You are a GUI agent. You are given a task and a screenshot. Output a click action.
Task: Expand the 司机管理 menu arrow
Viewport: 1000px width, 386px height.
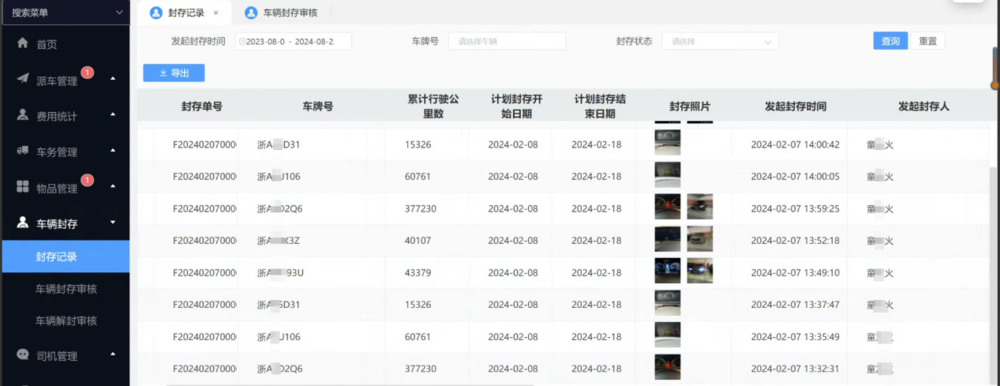[113, 355]
